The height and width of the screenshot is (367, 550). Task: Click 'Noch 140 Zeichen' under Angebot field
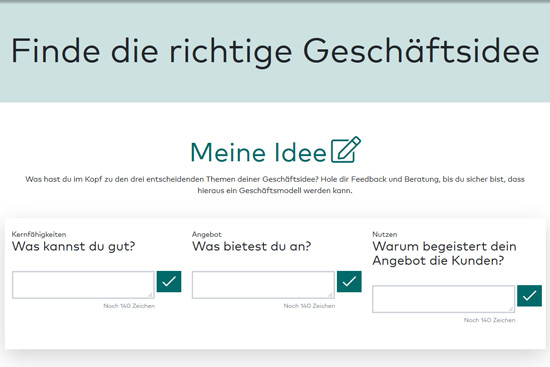[x=309, y=306]
